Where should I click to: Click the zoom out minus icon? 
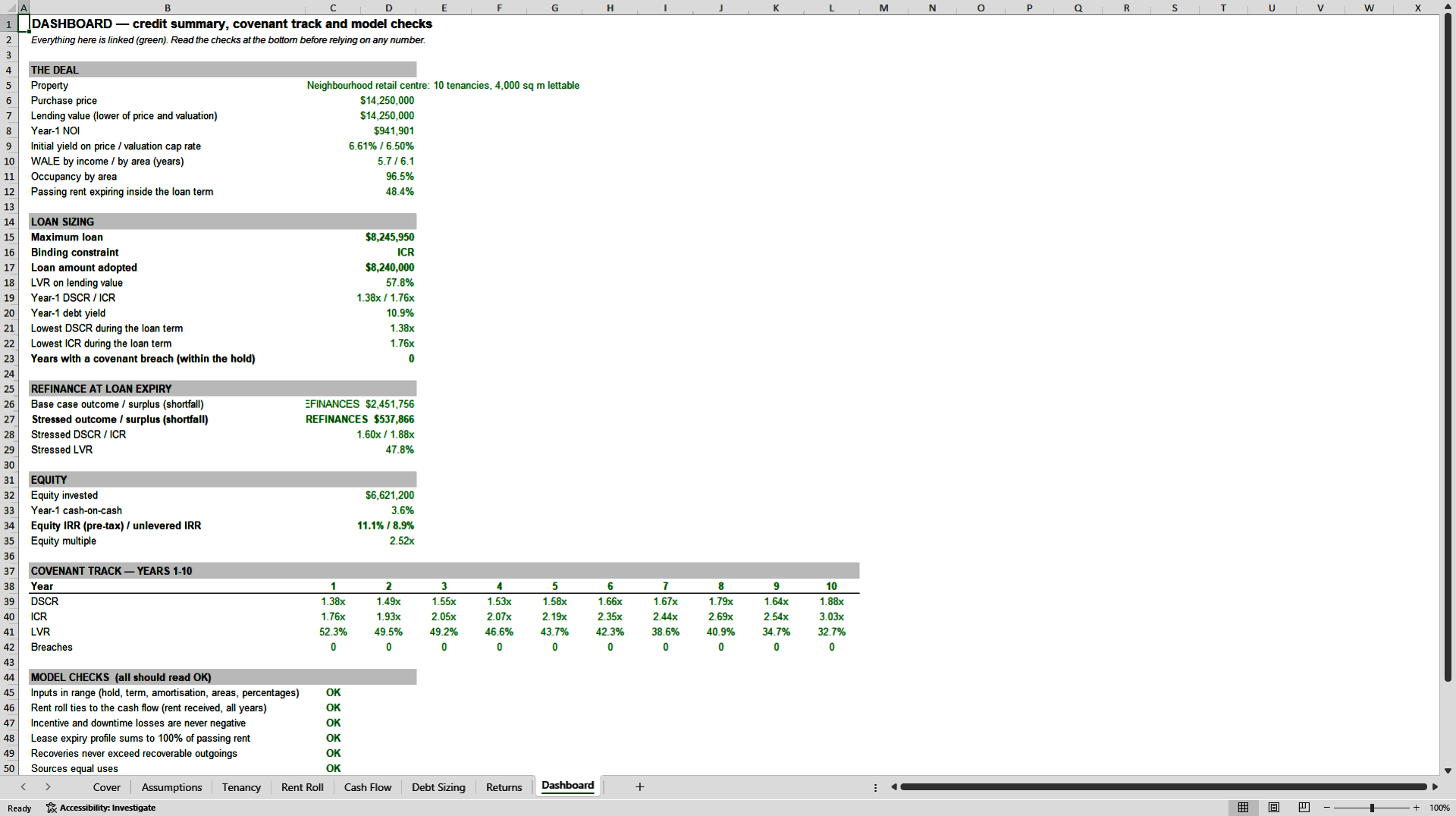coord(1327,808)
